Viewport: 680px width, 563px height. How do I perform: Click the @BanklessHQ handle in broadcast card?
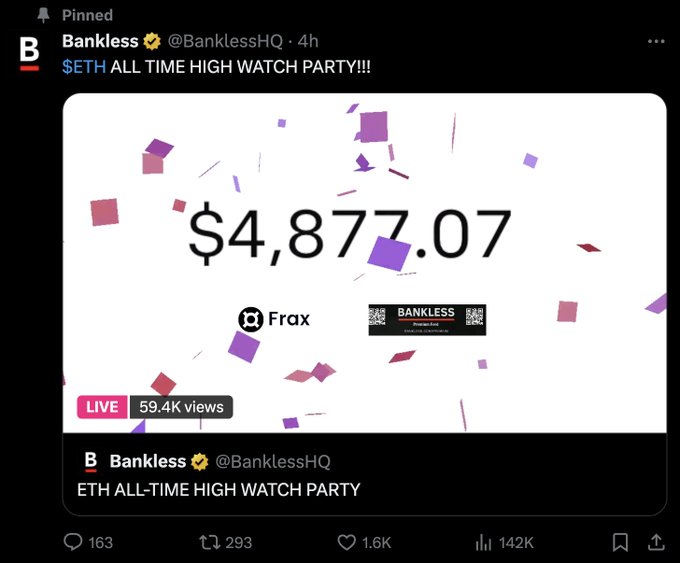click(x=273, y=462)
